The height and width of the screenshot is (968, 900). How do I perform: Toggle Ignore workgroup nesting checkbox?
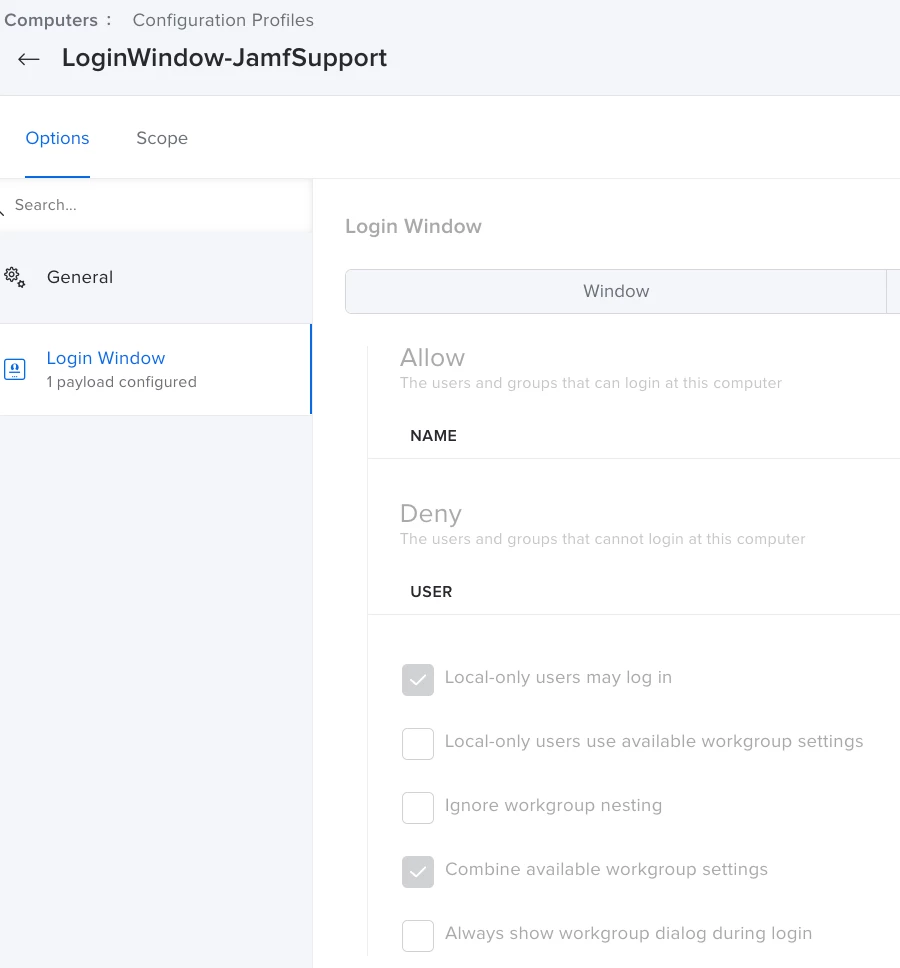(418, 808)
